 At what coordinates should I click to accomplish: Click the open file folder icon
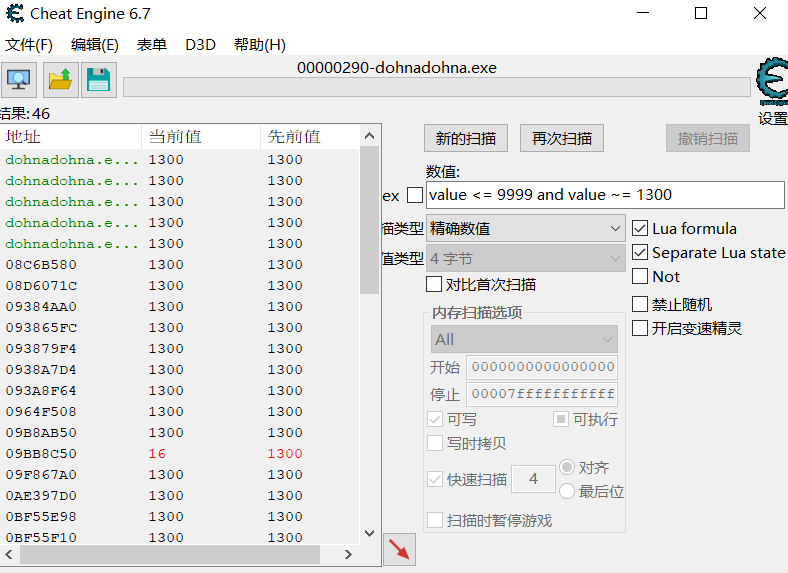pos(60,80)
